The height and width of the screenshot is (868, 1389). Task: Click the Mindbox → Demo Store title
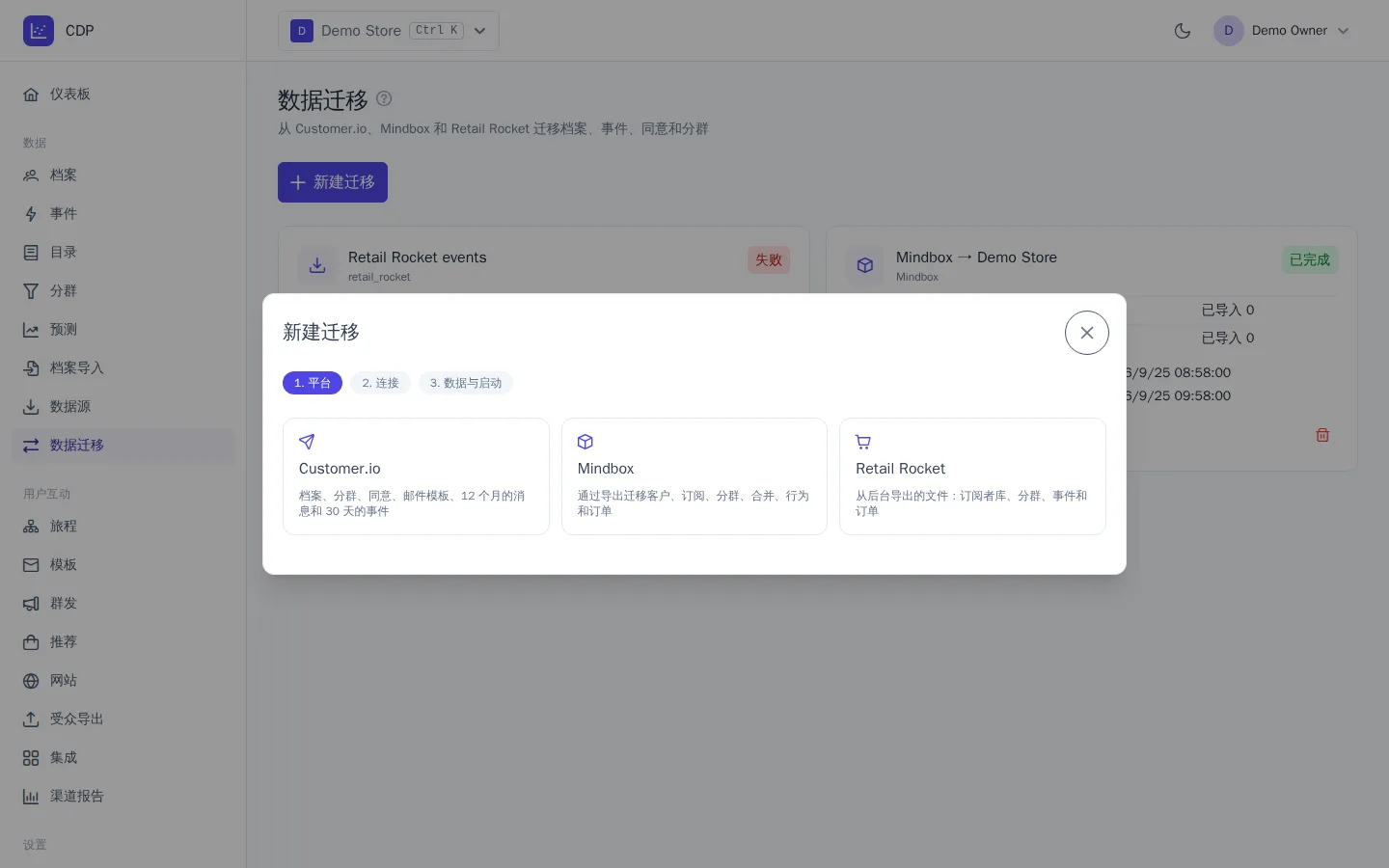(976, 258)
